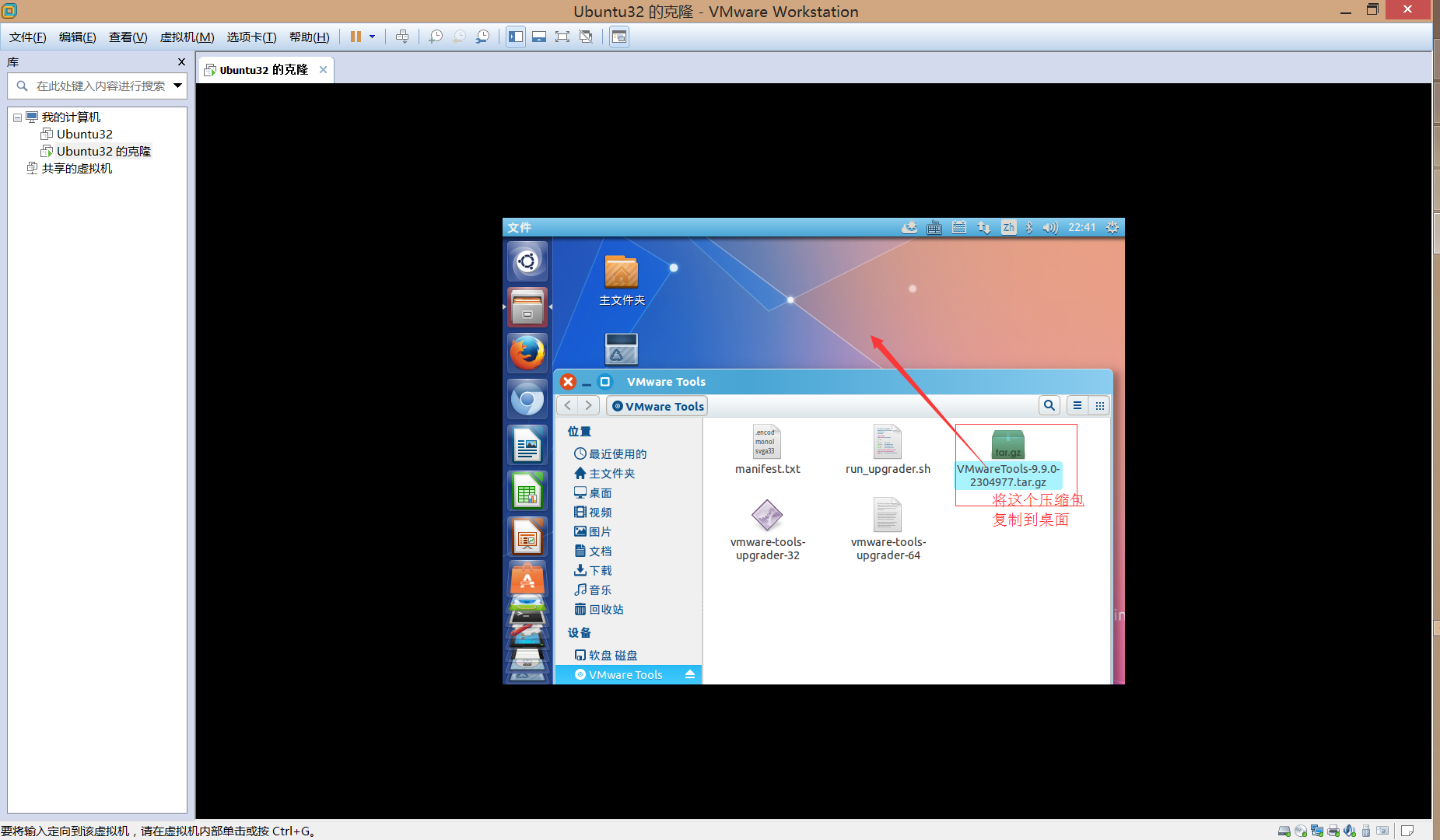Open the Files launcher icon
Viewport: 1440px width, 840px height.
pos(527,307)
